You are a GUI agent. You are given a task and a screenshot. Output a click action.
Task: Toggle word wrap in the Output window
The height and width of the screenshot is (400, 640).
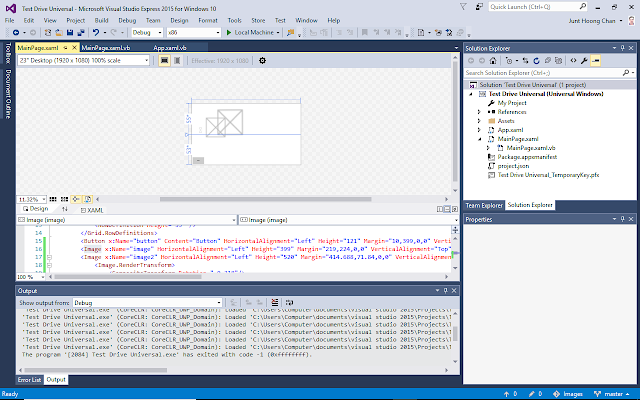pos(289,302)
